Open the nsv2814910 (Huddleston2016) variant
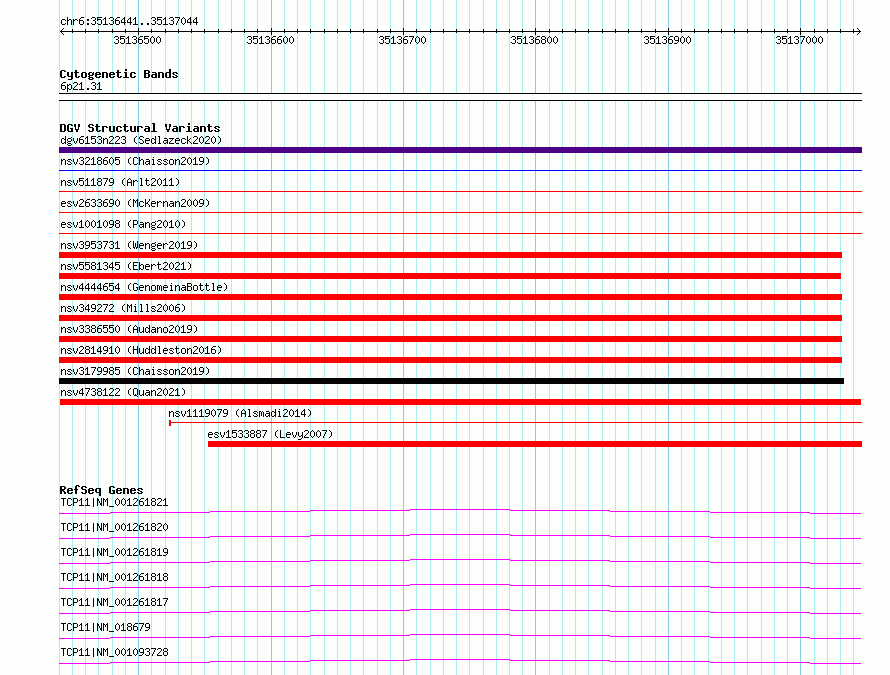890x675 pixels. coord(141,350)
